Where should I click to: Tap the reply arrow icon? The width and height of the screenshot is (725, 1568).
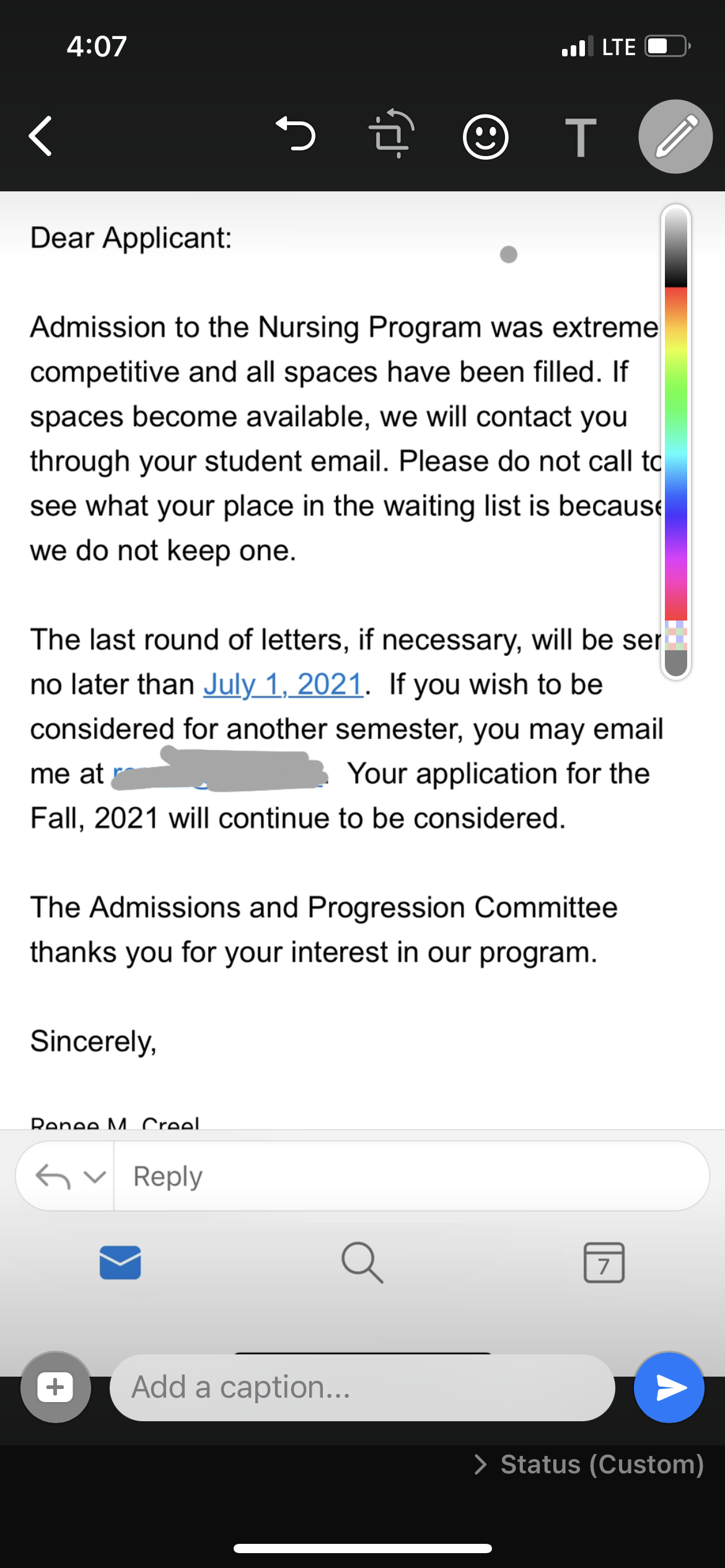coord(53,1177)
